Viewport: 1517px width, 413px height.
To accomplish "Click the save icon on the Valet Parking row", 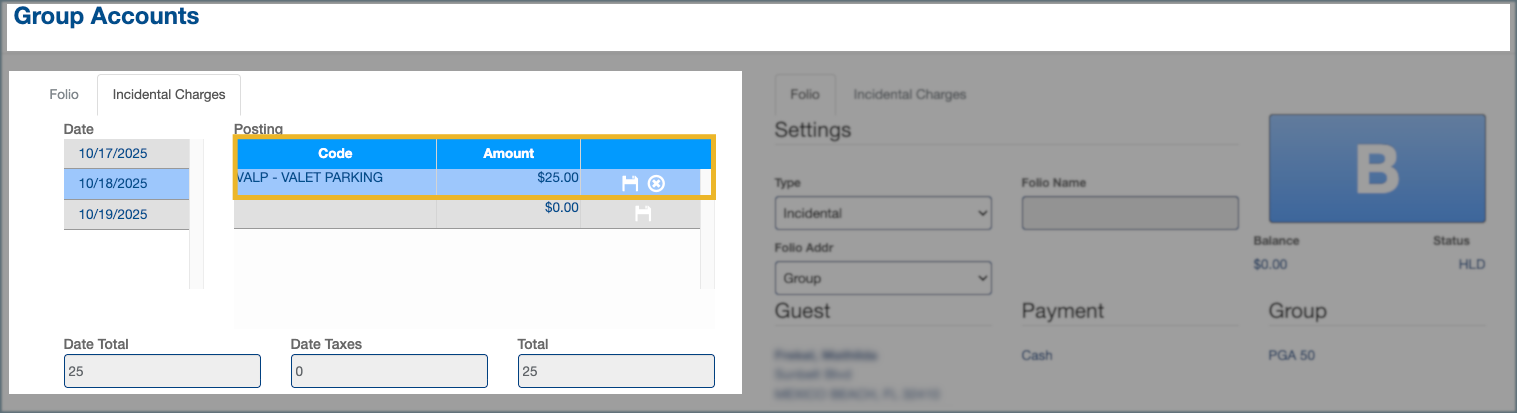I will [630, 183].
